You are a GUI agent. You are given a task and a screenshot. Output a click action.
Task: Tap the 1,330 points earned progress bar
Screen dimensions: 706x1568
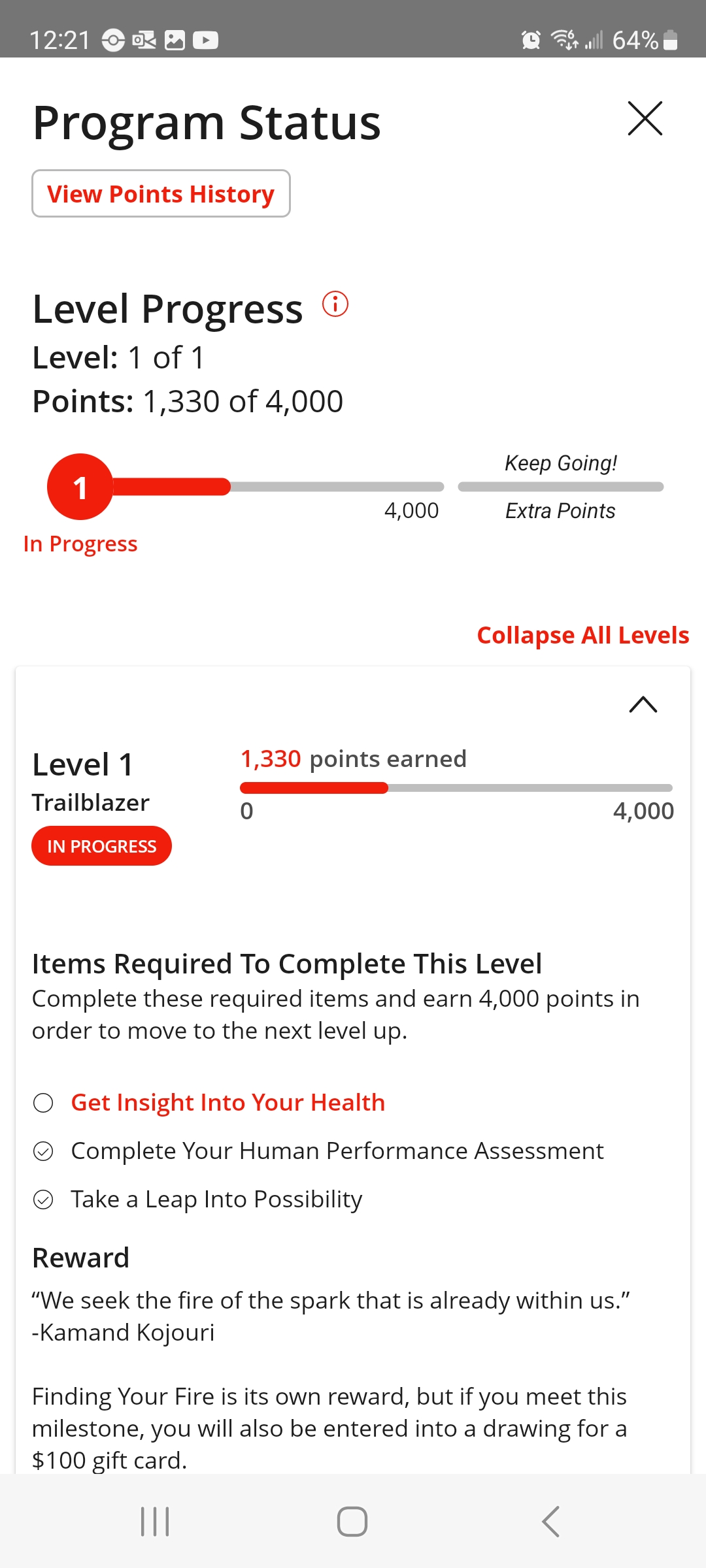point(456,788)
